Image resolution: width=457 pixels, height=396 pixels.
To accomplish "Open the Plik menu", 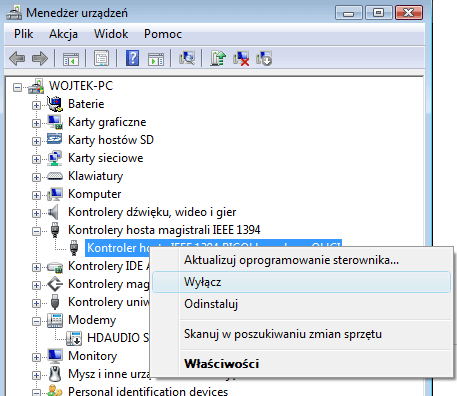I will click(x=24, y=34).
